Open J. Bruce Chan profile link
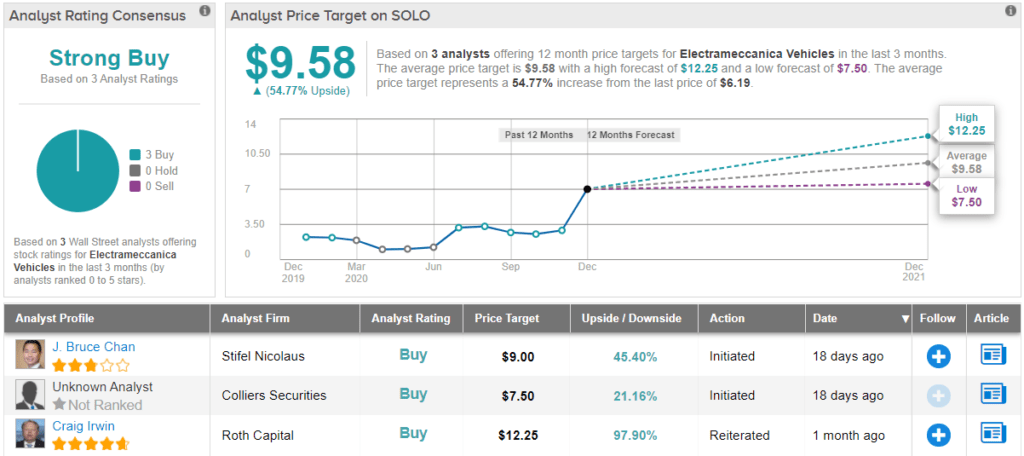The width and height of the screenshot is (1024, 456). pyautogui.click(x=93, y=347)
